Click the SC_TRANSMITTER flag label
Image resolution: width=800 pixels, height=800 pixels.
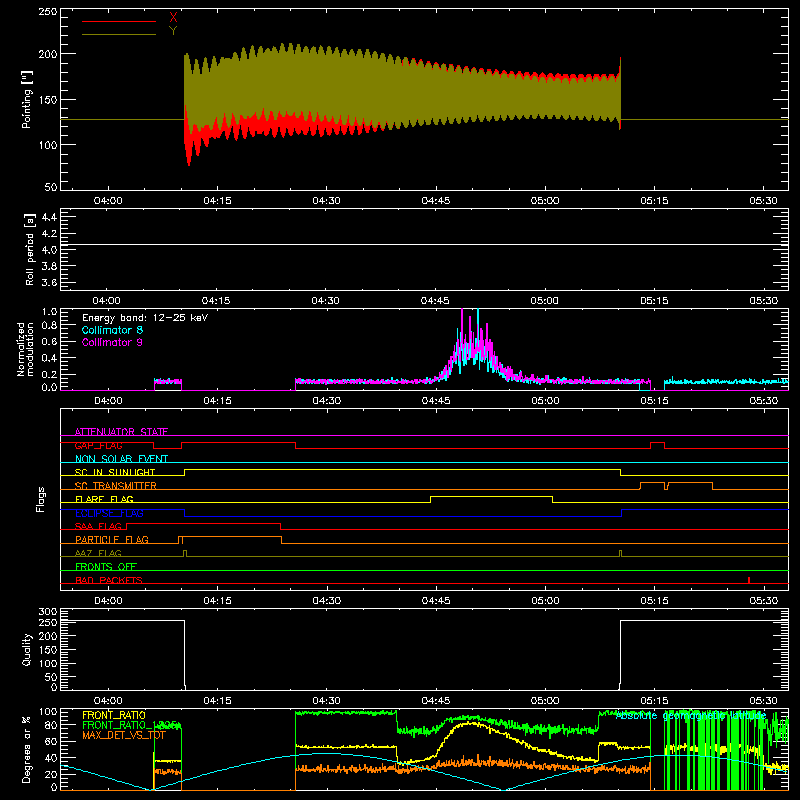[x=116, y=486]
